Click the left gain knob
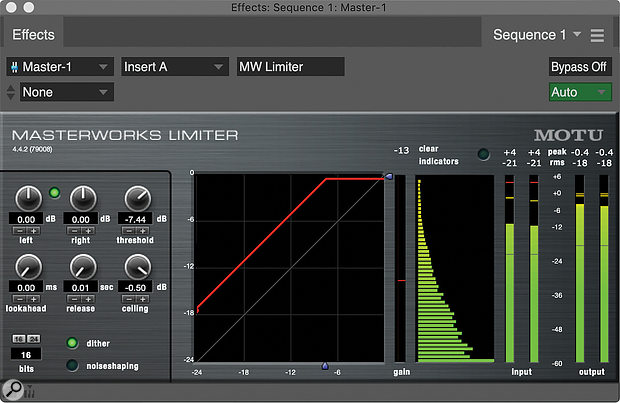Viewport: 620px width, 403px height. pos(28,198)
